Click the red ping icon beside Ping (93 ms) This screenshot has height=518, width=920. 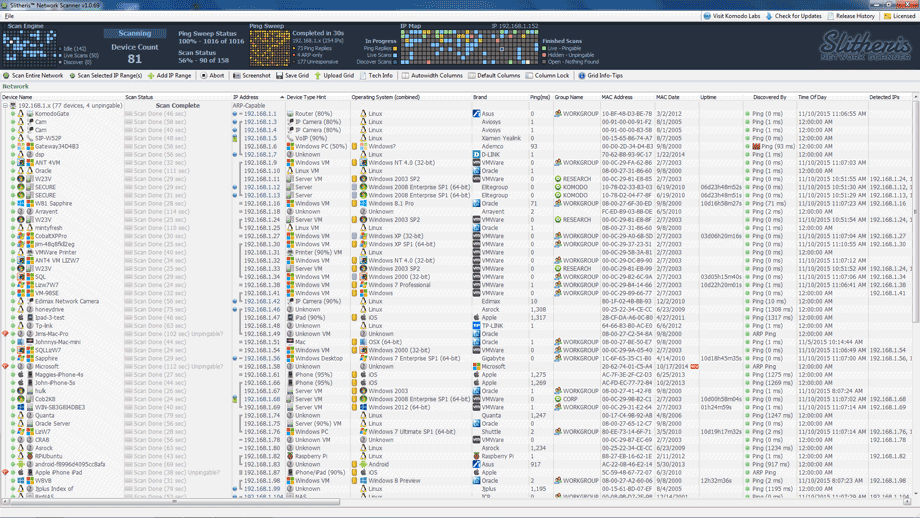[x=756, y=147]
